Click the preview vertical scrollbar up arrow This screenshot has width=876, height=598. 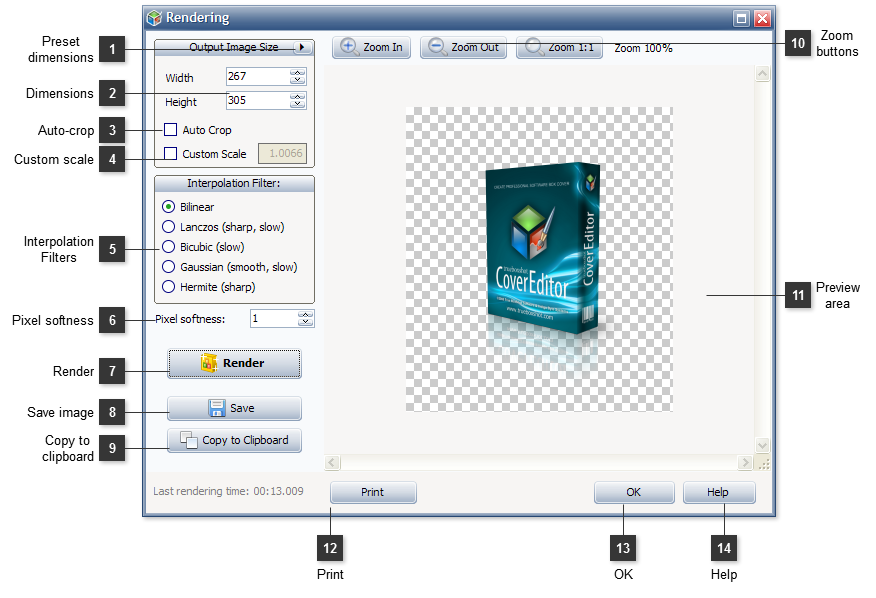coord(762,74)
